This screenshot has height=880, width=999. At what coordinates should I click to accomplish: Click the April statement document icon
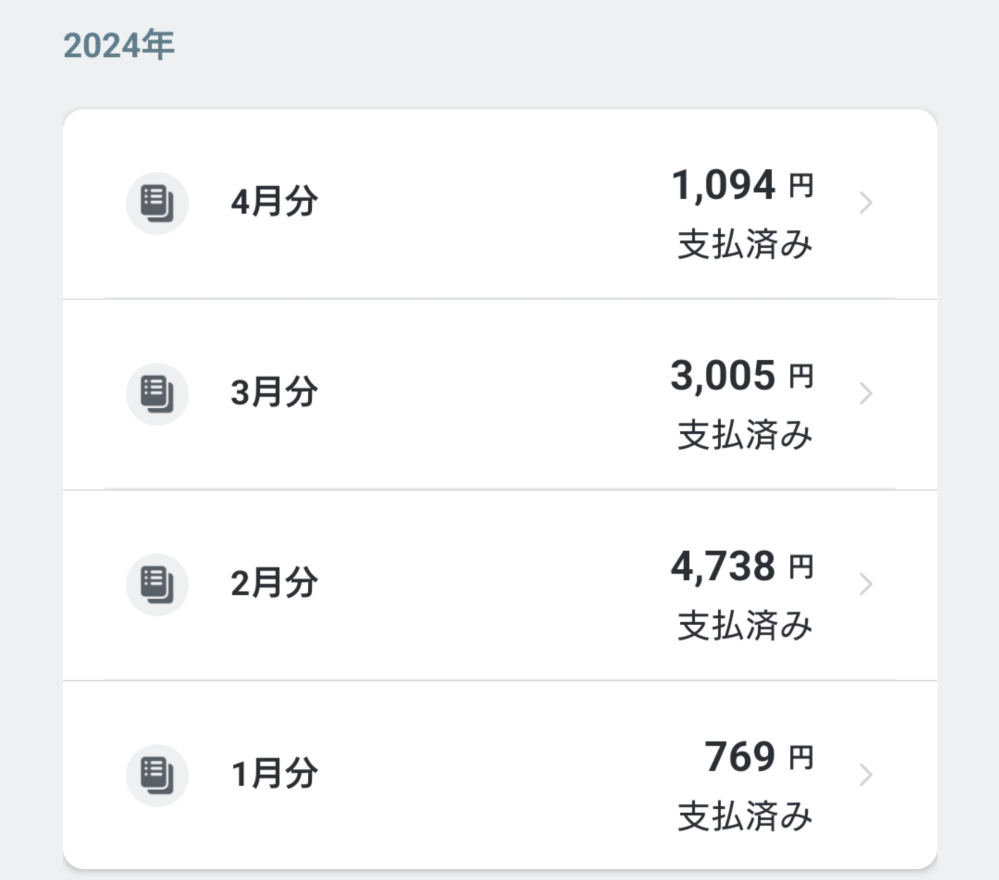pos(157,203)
